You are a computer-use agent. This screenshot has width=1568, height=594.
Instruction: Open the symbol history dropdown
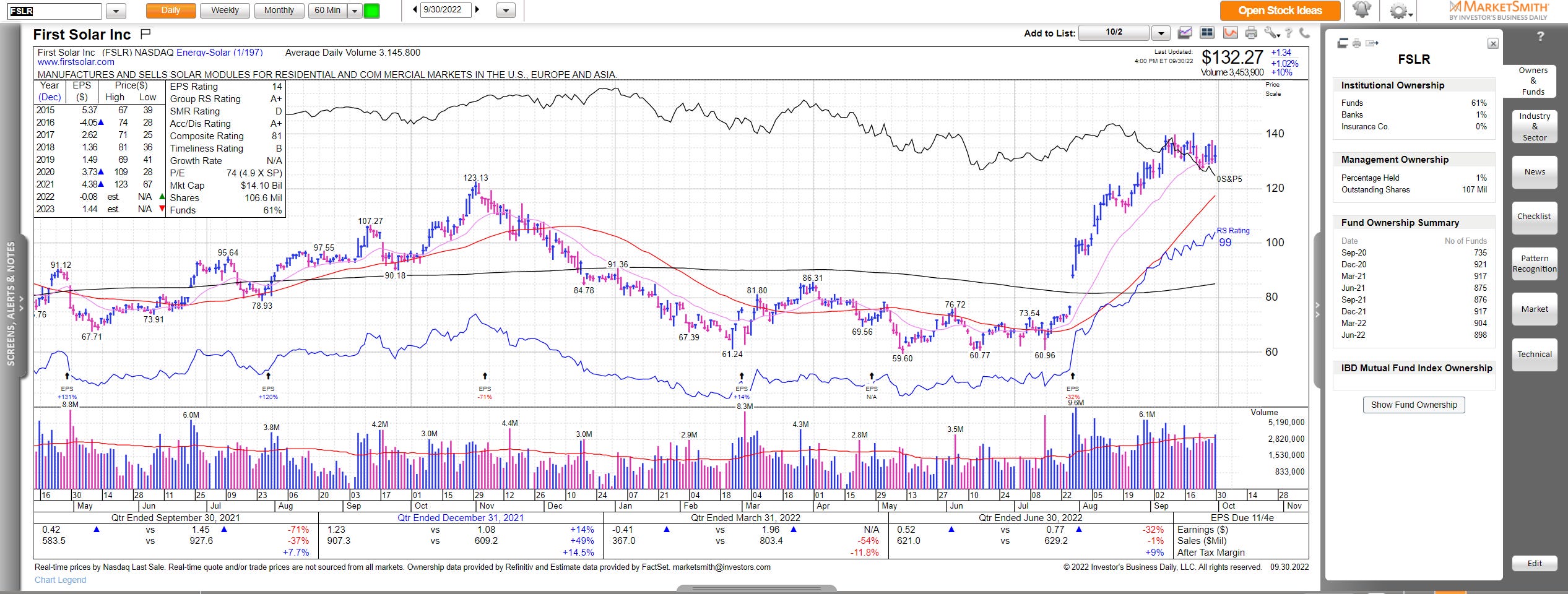coord(116,11)
